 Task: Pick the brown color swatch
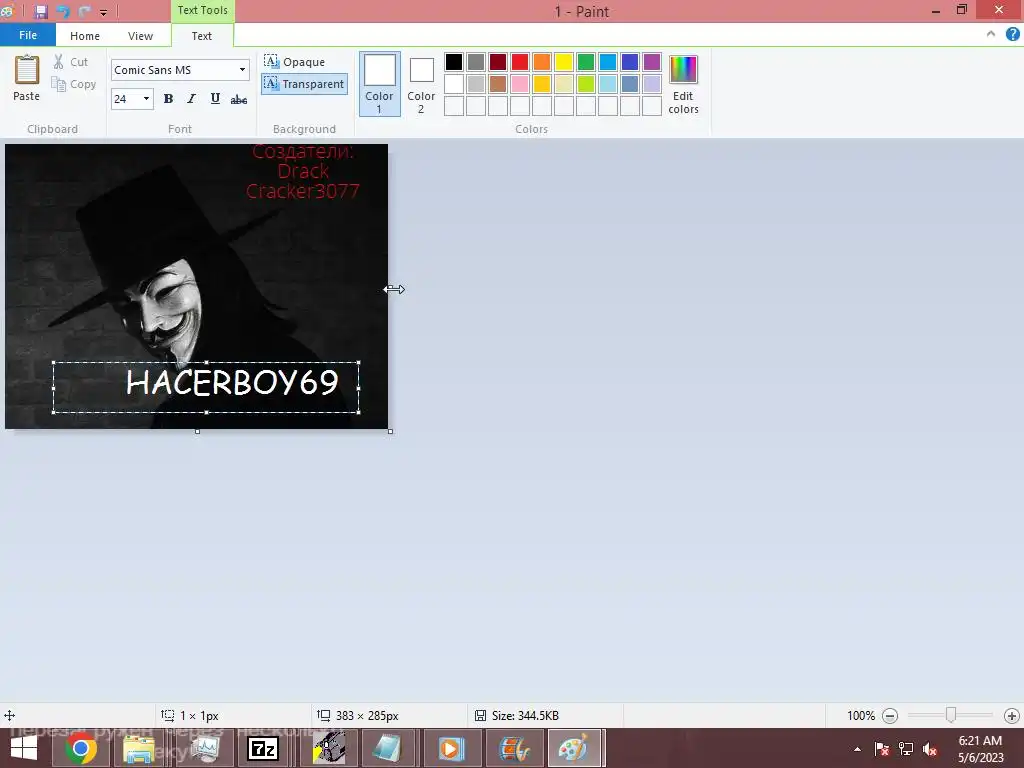tap(498, 84)
